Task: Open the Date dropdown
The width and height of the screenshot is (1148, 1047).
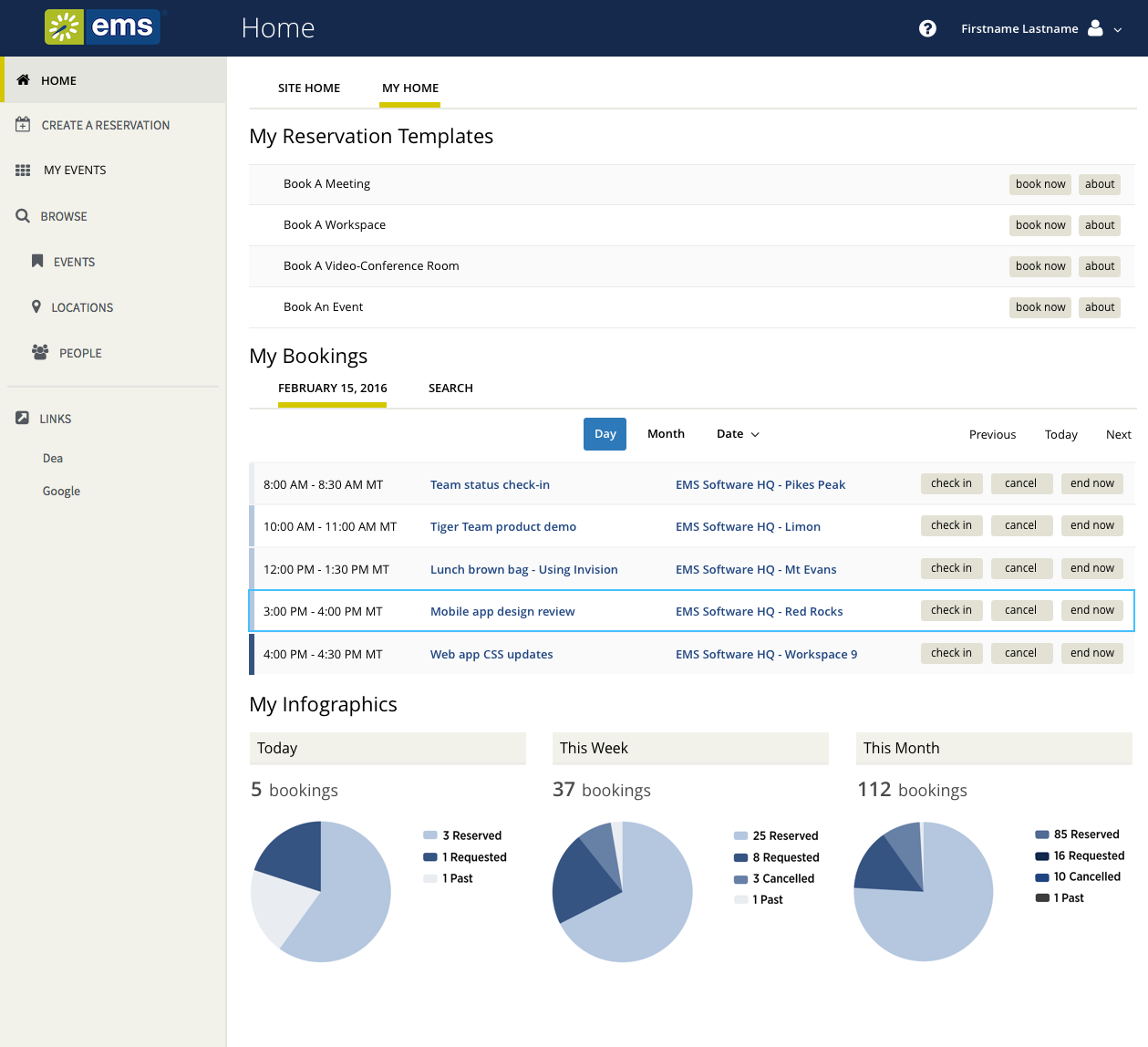Action: (x=738, y=434)
